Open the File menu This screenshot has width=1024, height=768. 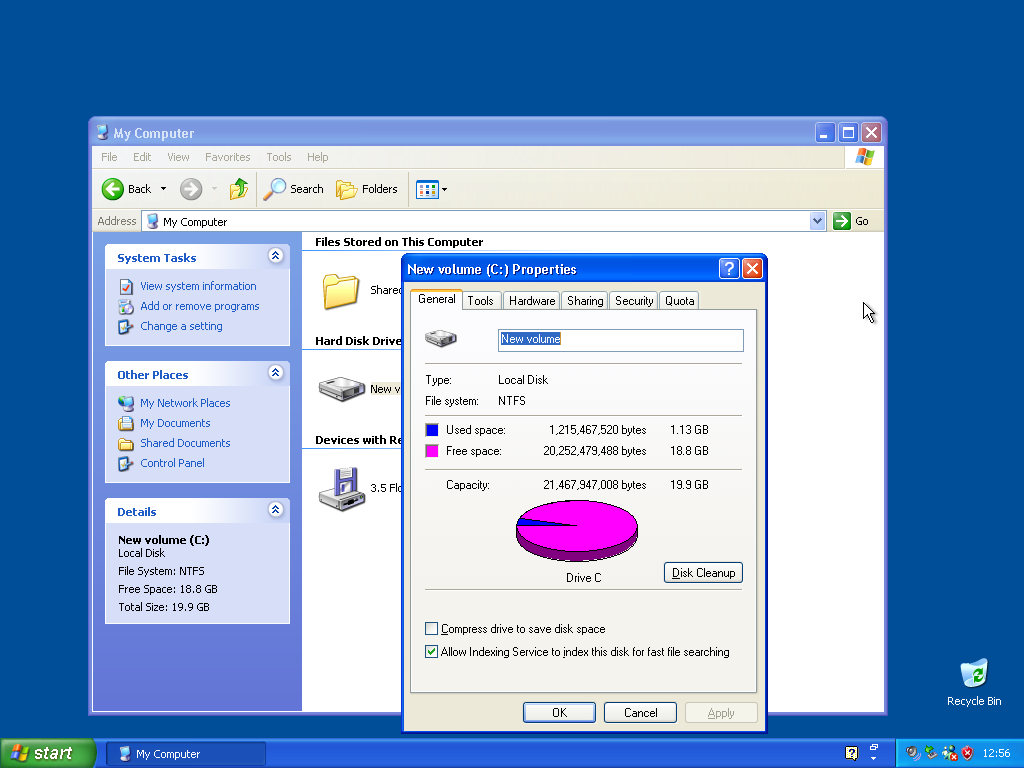109,157
